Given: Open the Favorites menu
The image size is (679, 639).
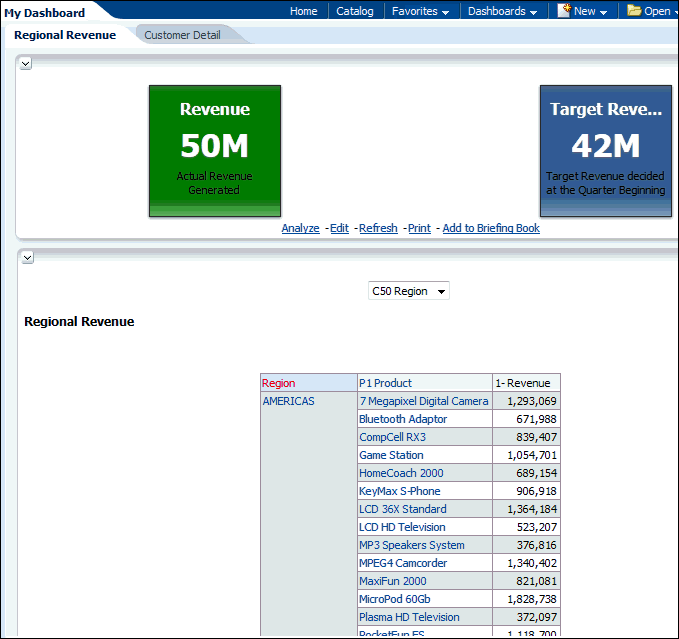Looking at the screenshot, I should click(x=414, y=11).
